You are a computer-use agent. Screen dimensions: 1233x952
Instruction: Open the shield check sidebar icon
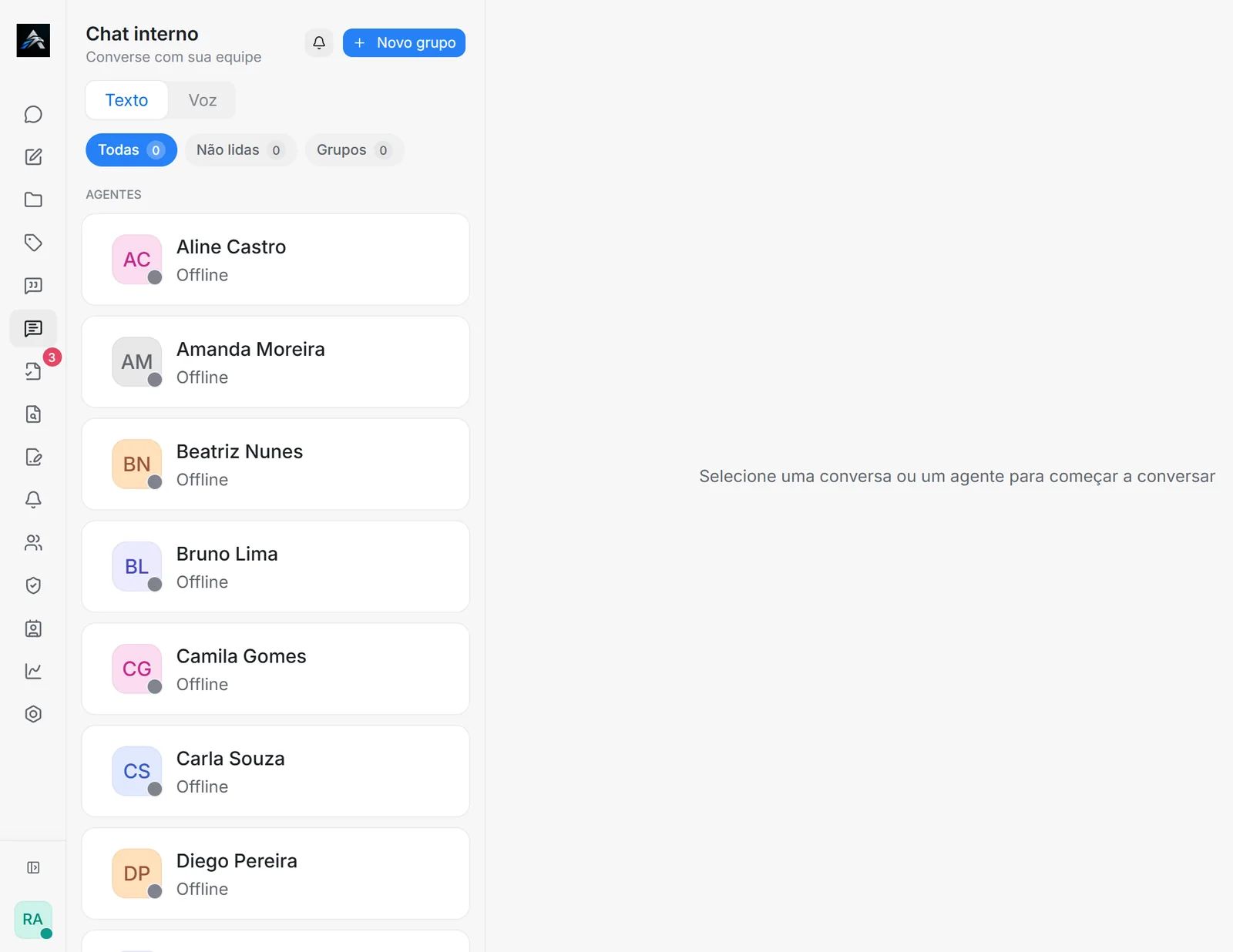[33, 585]
